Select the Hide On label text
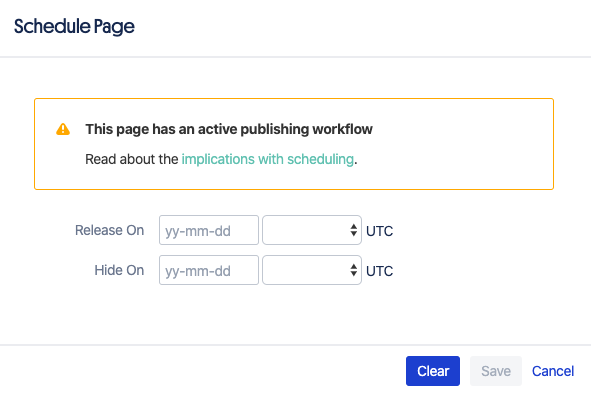This screenshot has width=591, height=395. pyautogui.click(x=119, y=270)
